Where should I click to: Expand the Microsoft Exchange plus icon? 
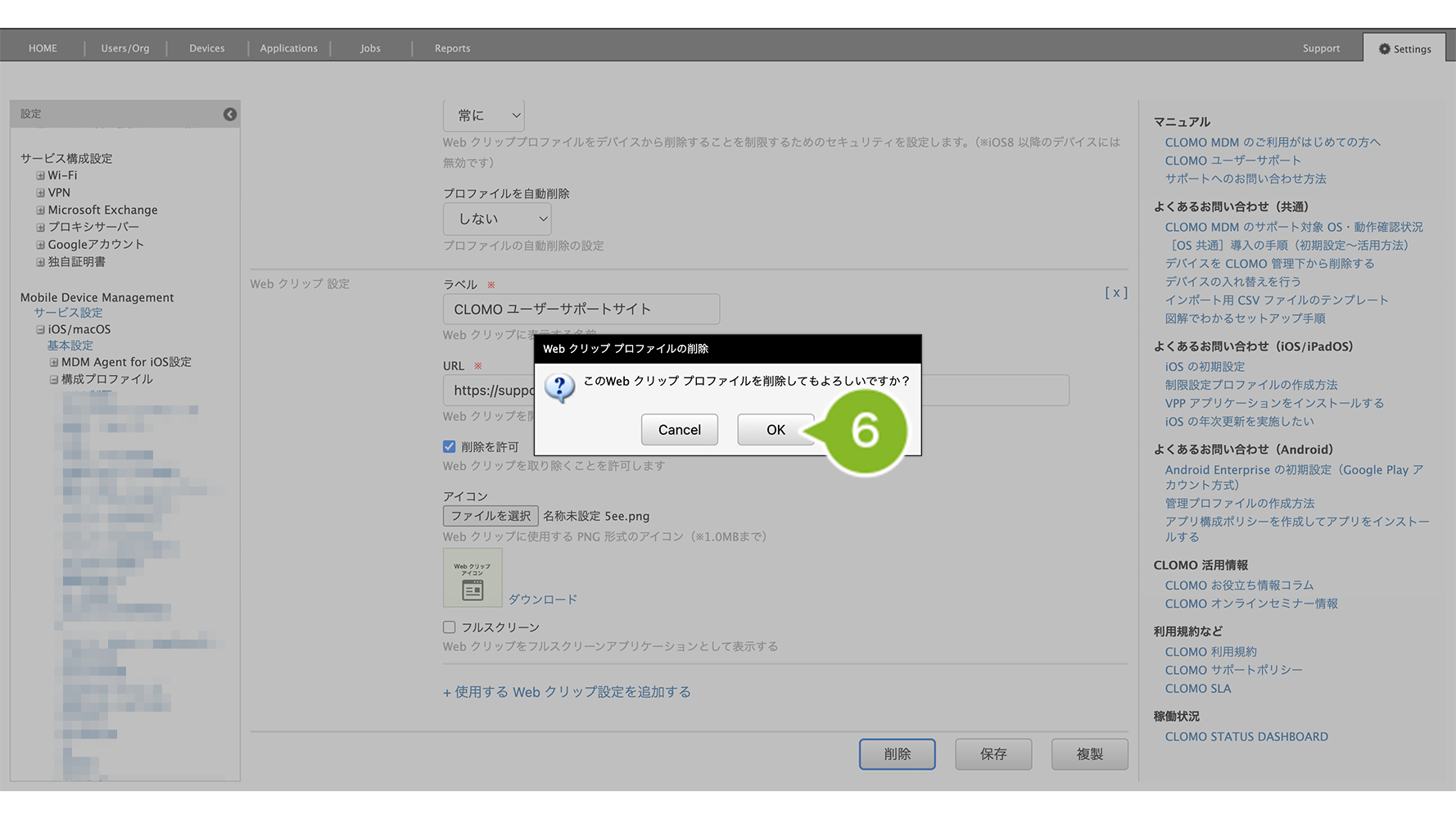click(40, 210)
